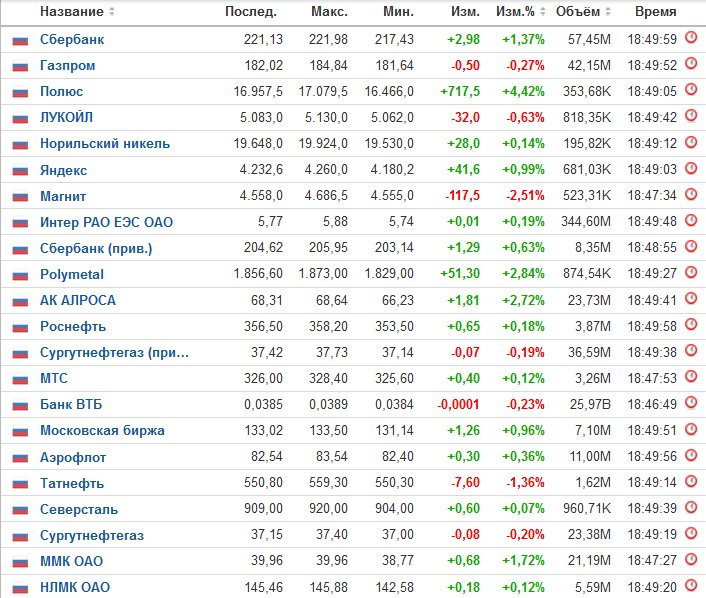
Task: Open the Polymetal stock link
Action: [72, 275]
